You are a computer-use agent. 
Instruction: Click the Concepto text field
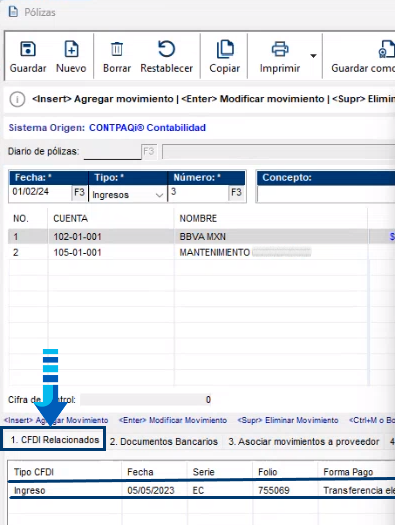326,194
